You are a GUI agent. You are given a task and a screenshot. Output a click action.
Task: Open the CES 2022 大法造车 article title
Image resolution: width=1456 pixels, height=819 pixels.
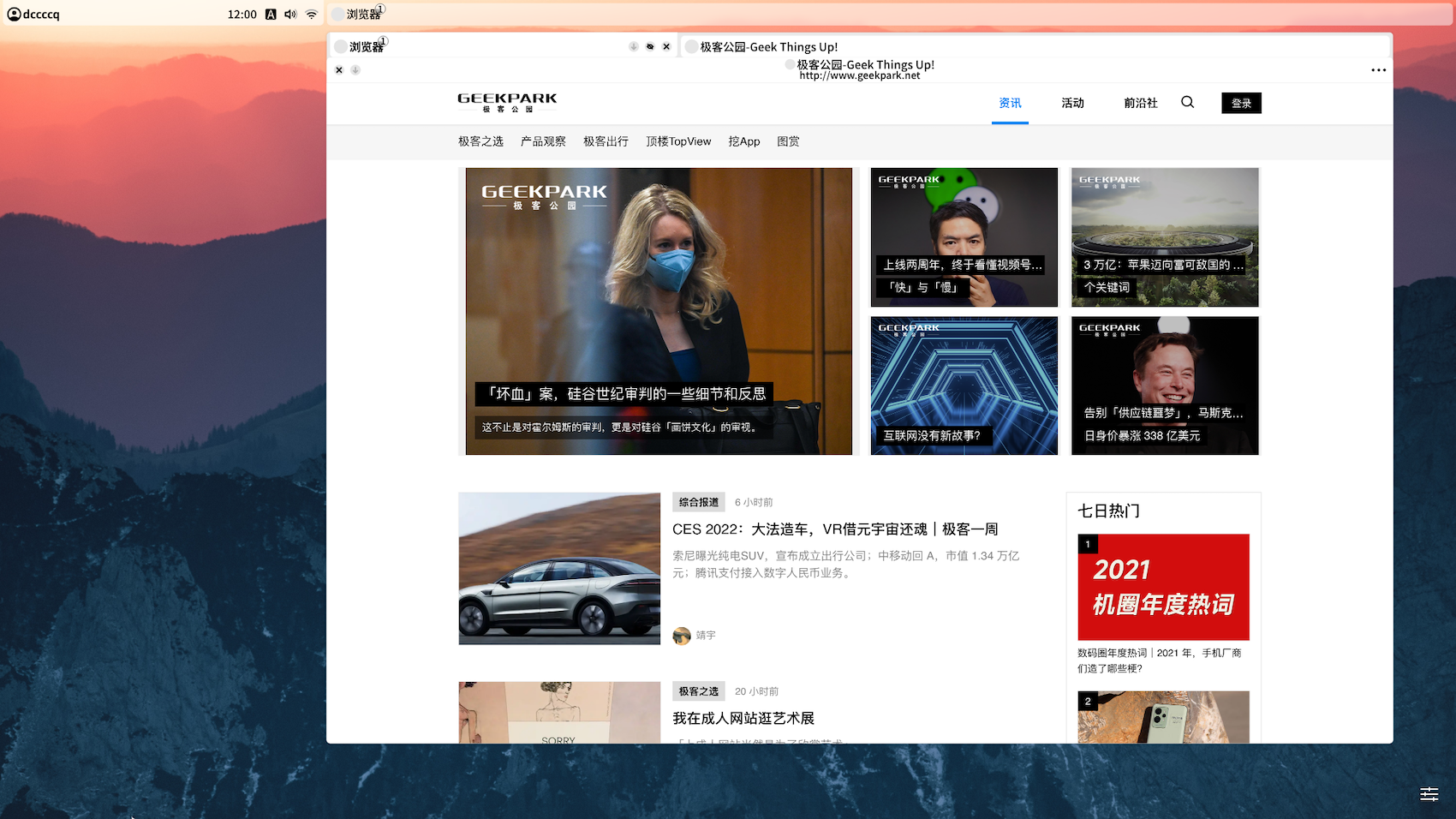(x=835, y=529)
